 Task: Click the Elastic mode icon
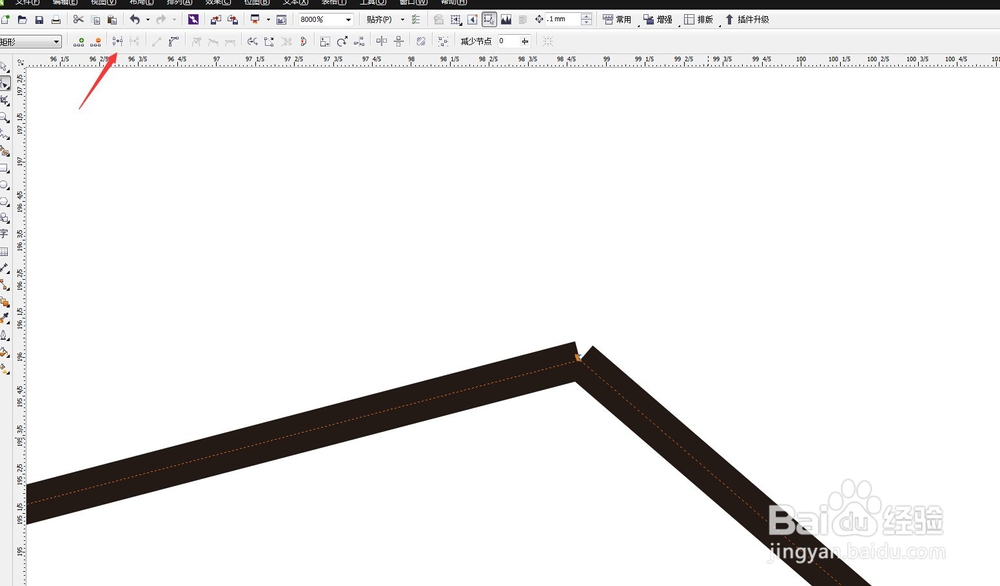click(x=421, y=41)
